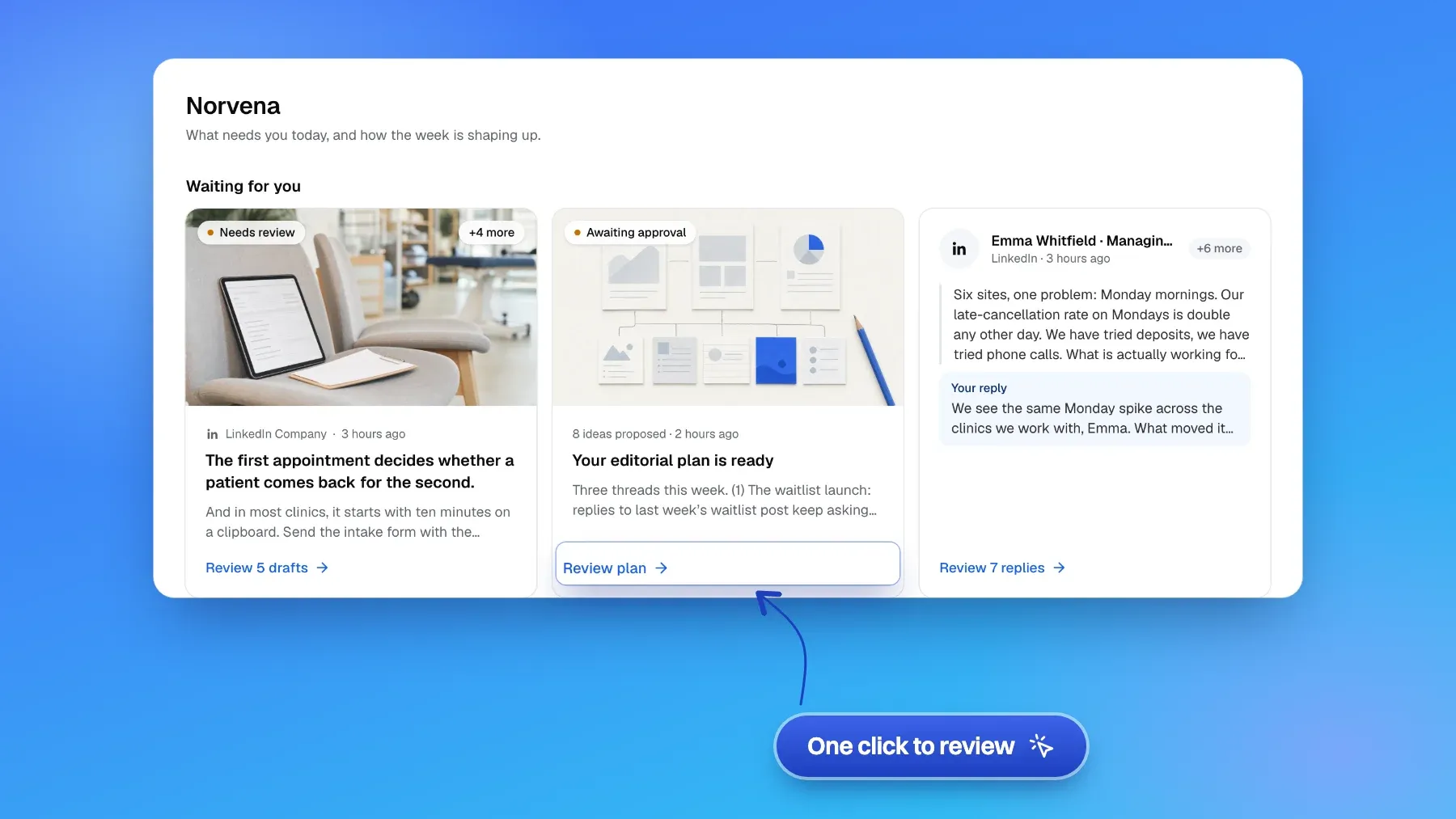
Task: Open the tablet on chair thumbnail image
Action: [361, 307]
